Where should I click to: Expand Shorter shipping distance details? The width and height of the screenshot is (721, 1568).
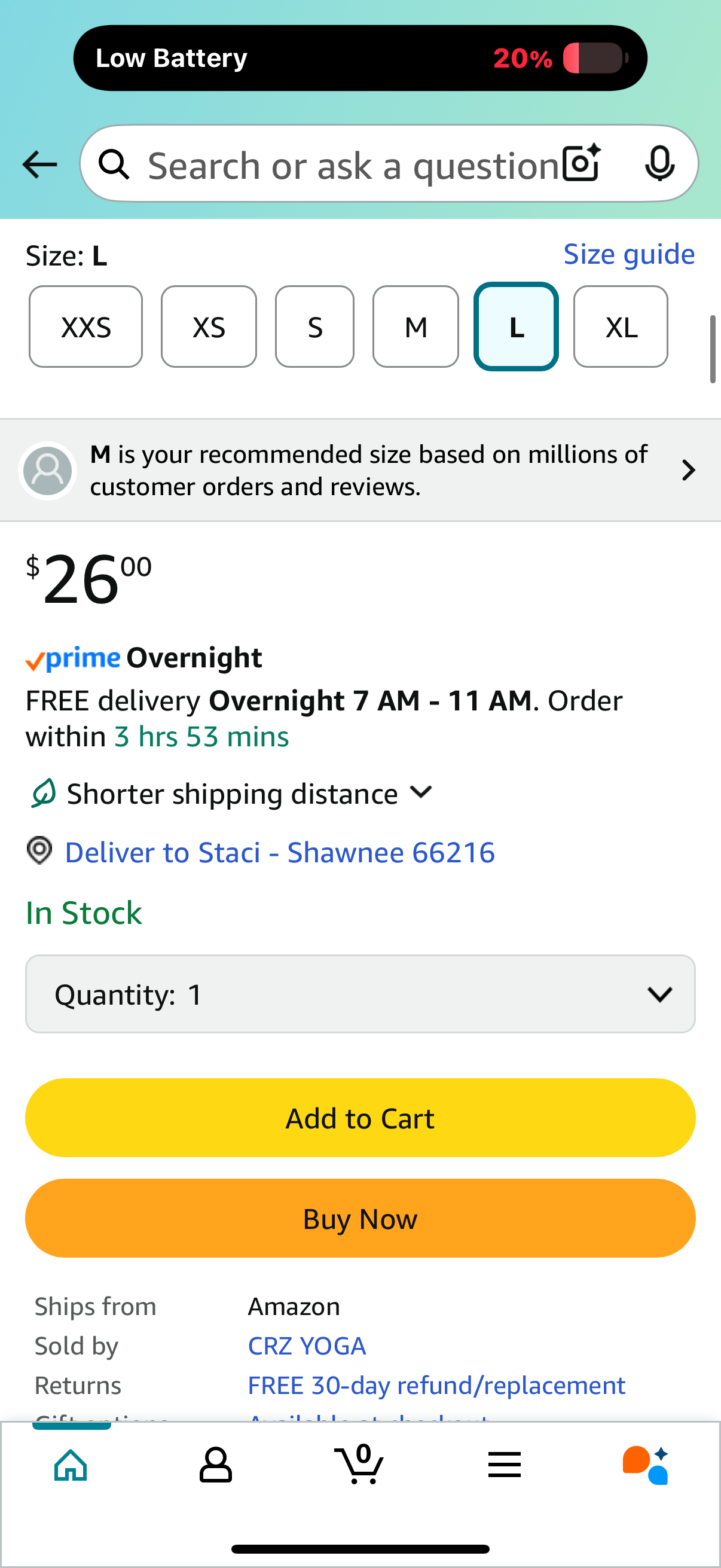coord(231,794)
